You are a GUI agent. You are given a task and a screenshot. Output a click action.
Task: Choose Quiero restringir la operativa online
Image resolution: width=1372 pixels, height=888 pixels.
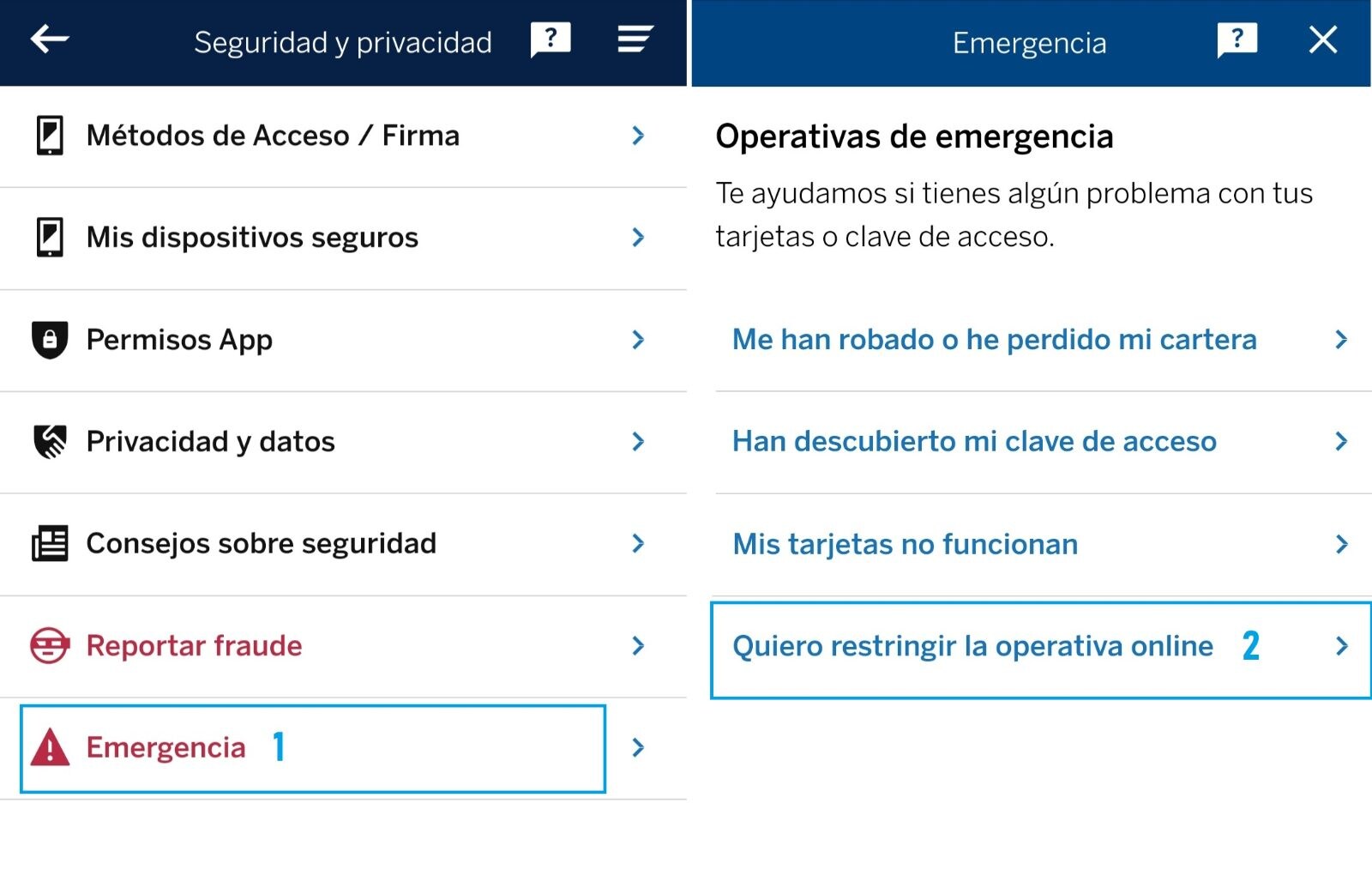click(x=972, y=646)
